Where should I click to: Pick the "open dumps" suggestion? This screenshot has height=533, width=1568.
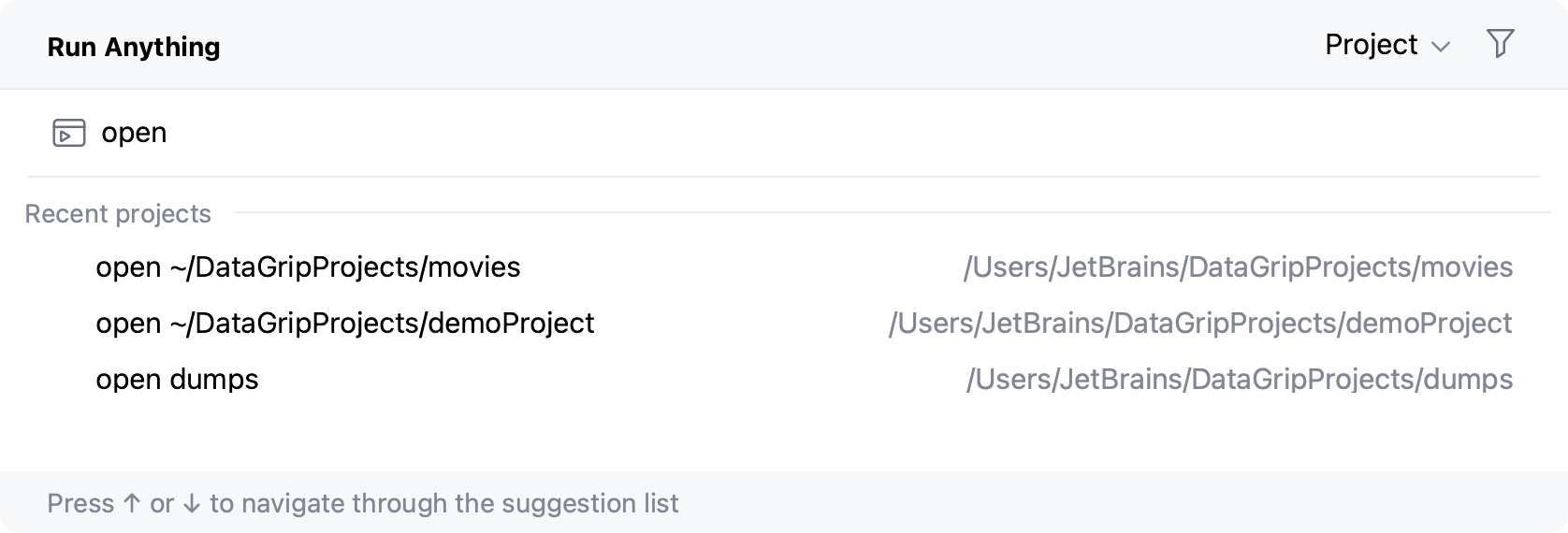[177, 380]
